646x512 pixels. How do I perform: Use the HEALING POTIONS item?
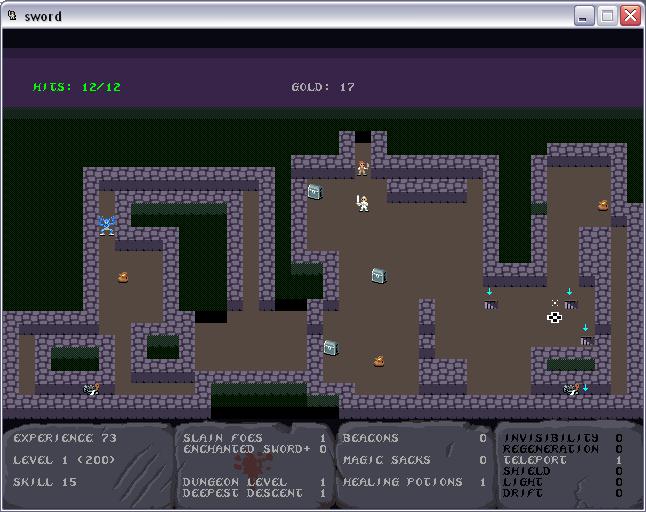[414, 482]
